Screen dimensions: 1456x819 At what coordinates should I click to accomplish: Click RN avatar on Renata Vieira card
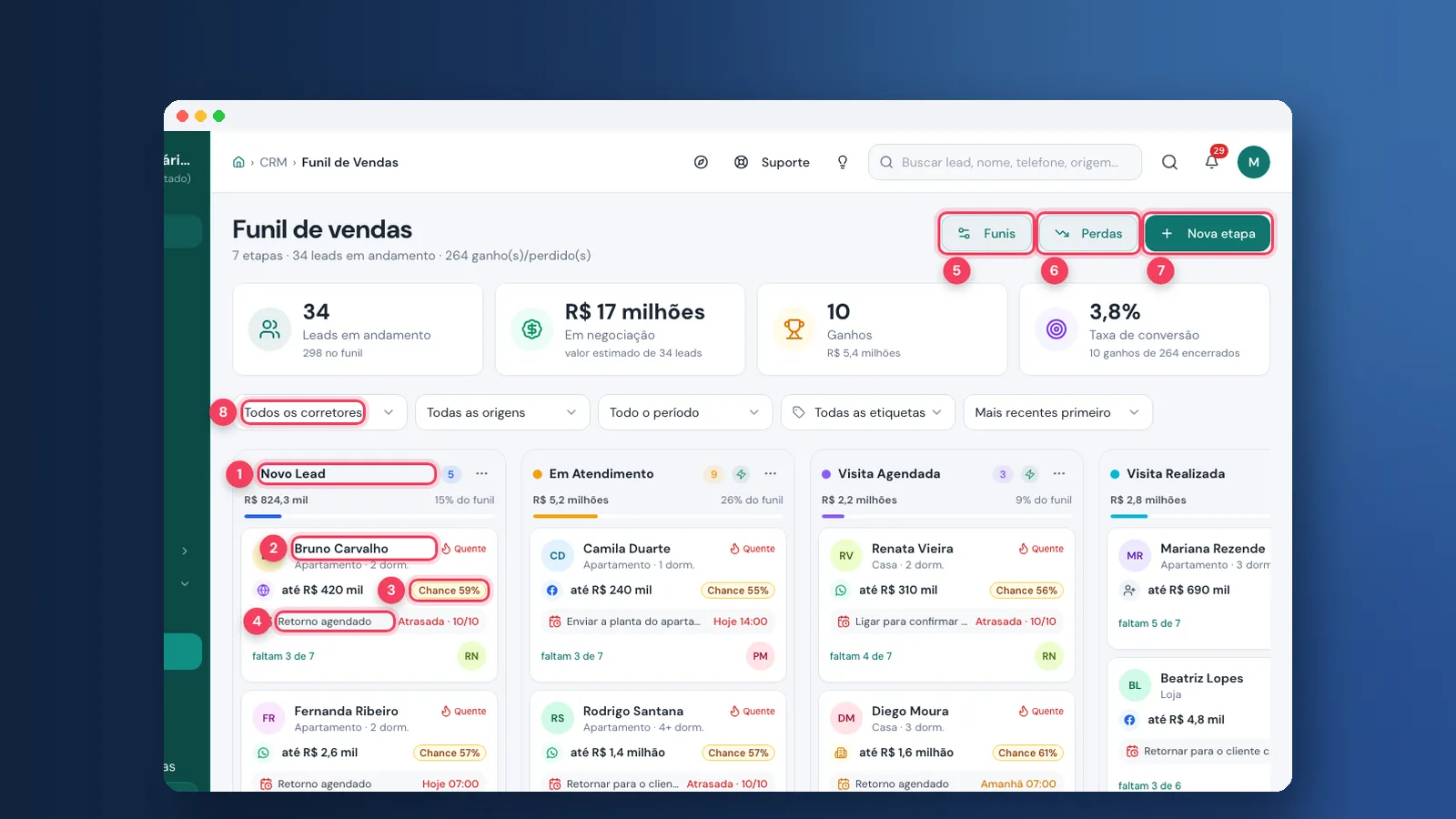[x=1049, y=656]
